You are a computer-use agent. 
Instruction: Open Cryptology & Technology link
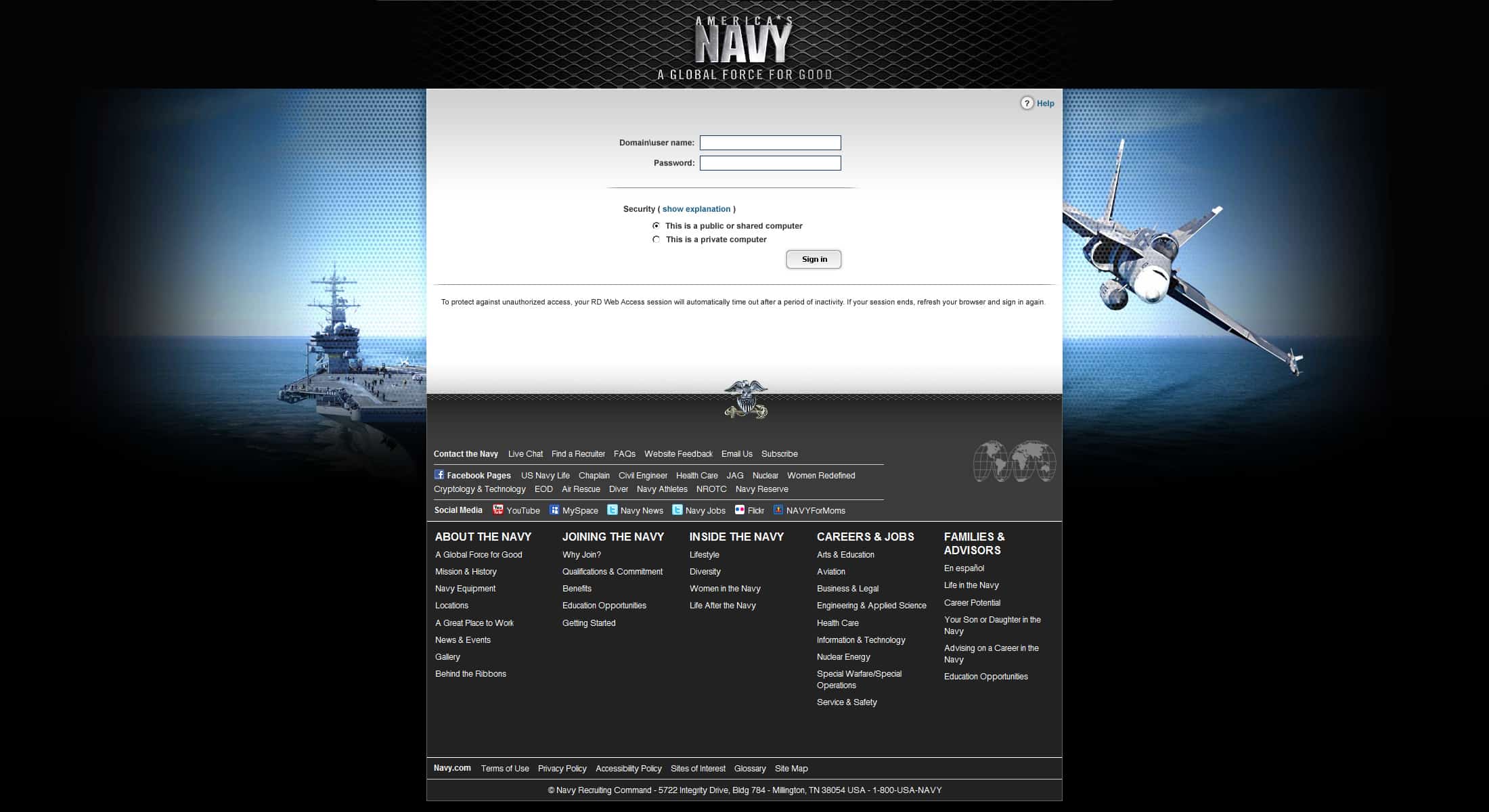pos(480,489)
